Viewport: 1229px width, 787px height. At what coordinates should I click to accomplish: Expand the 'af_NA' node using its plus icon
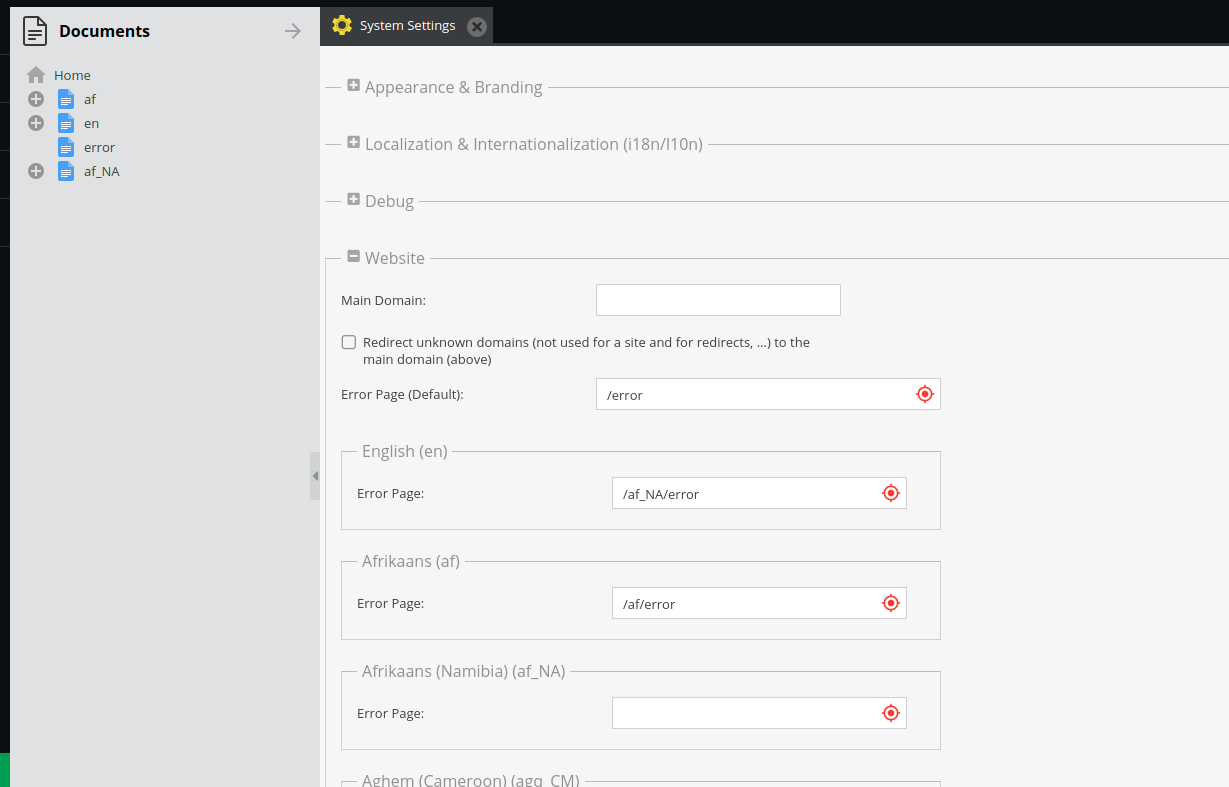pos(36,171)
